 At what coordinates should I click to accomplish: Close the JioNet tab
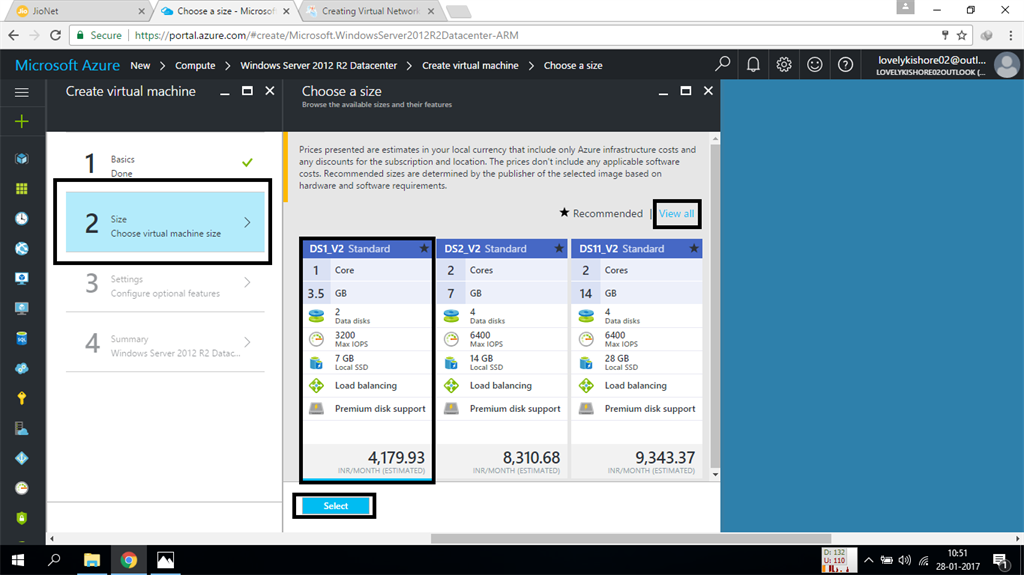click(141, 11)
